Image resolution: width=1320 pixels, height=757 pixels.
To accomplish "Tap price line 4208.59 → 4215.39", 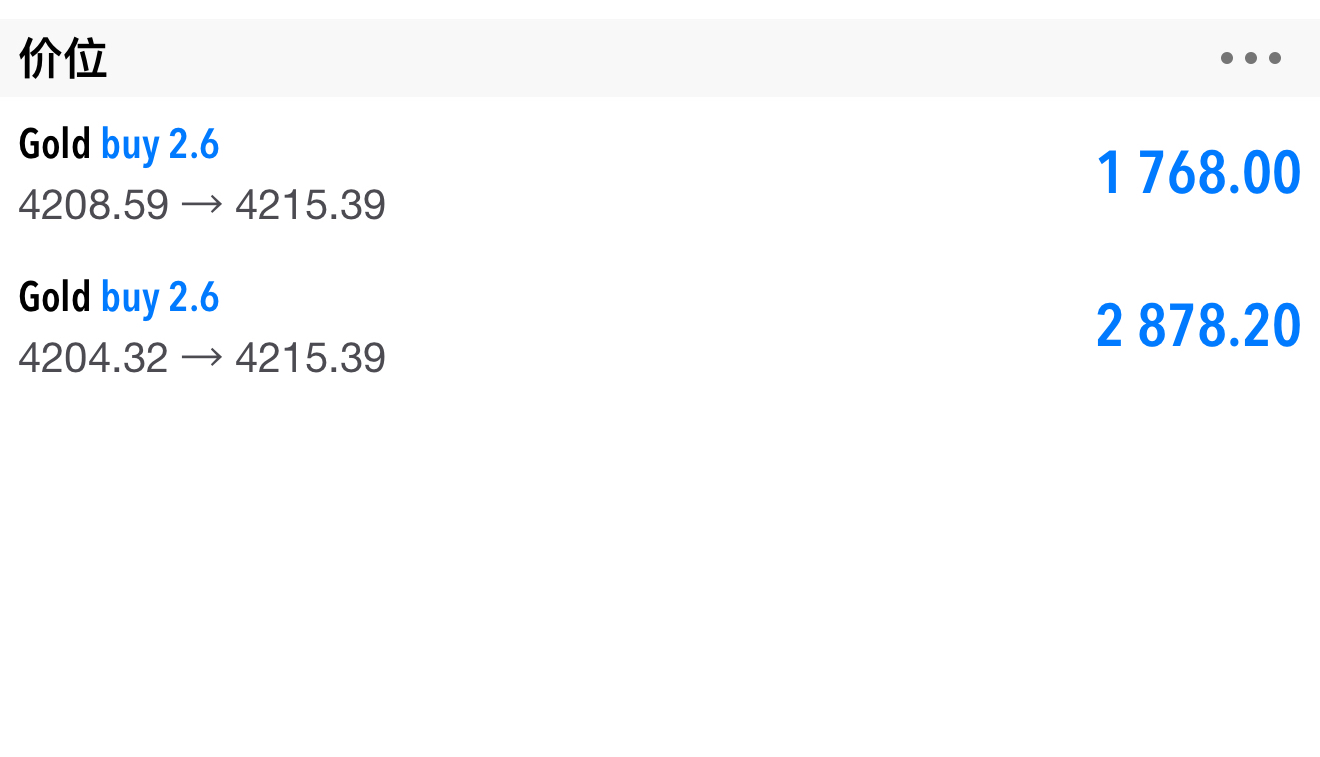I will coord(202,205).
